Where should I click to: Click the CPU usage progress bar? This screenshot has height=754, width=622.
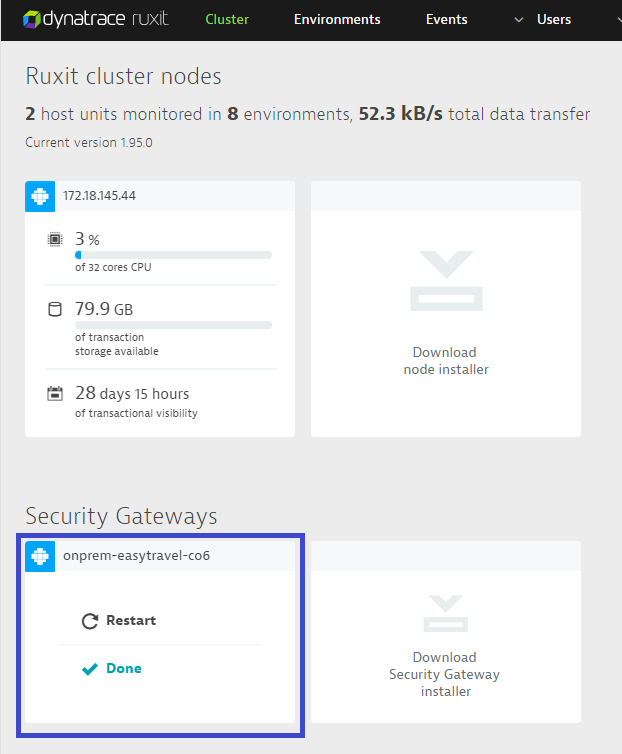click(x=173, y=255)
